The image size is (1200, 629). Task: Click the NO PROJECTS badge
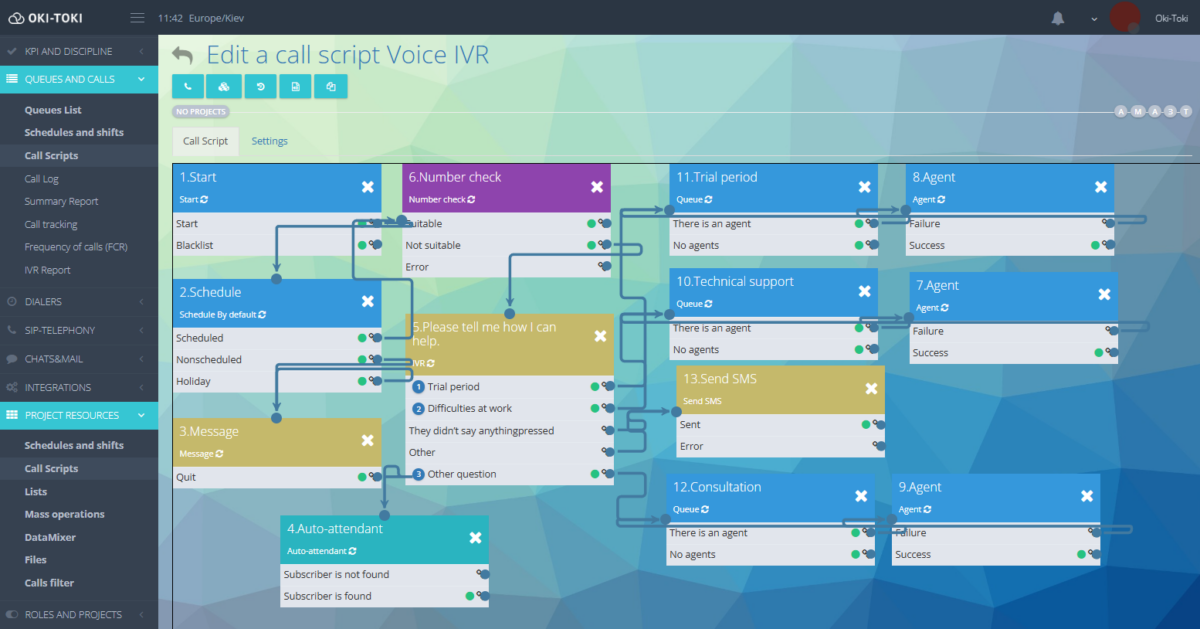(201, 112)
